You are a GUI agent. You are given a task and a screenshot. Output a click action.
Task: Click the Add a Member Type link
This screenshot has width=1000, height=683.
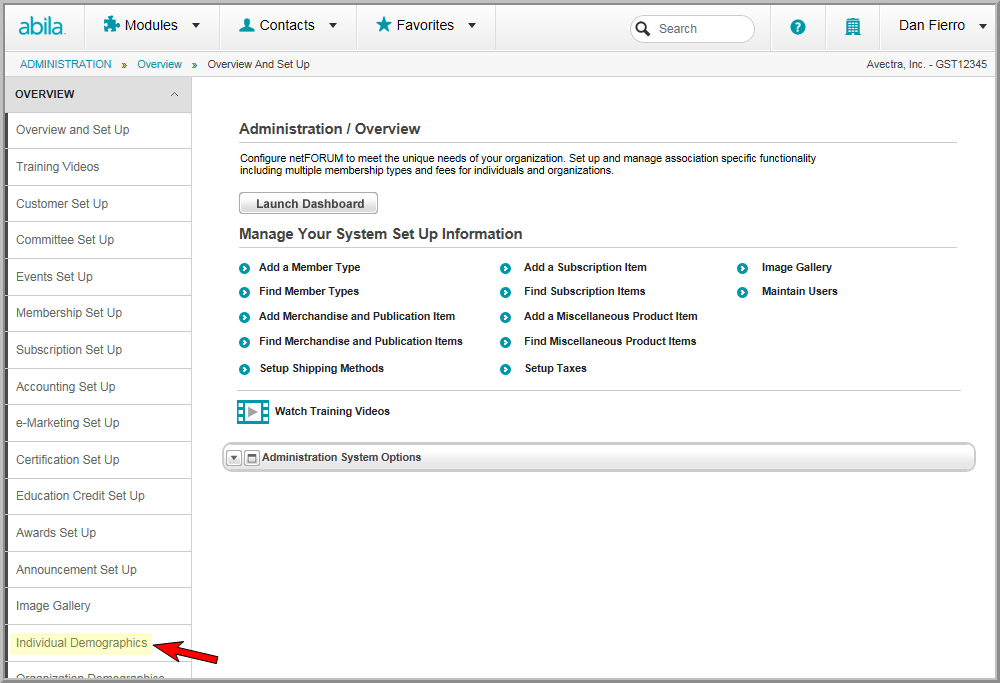tap(309, 267)
